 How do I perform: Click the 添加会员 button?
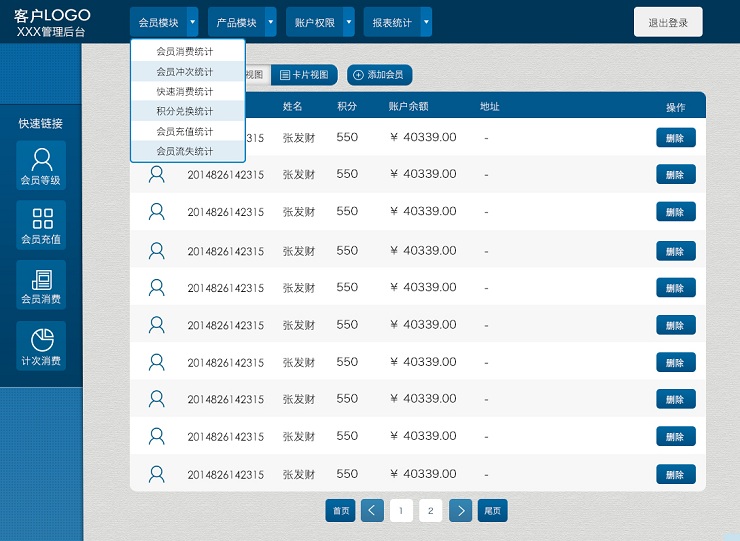tap(379, 75)
